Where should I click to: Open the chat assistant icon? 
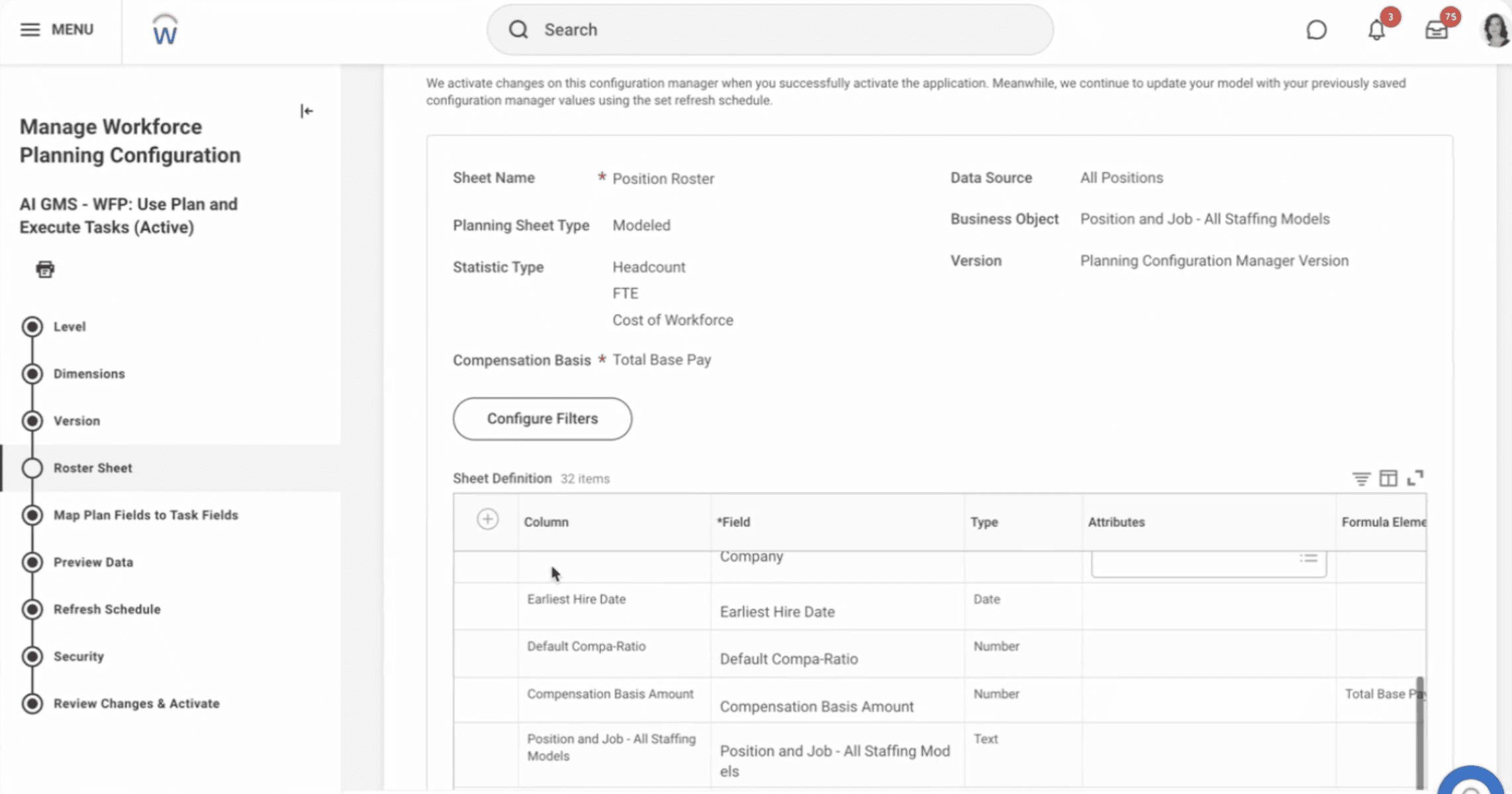tap(1316, 30)
